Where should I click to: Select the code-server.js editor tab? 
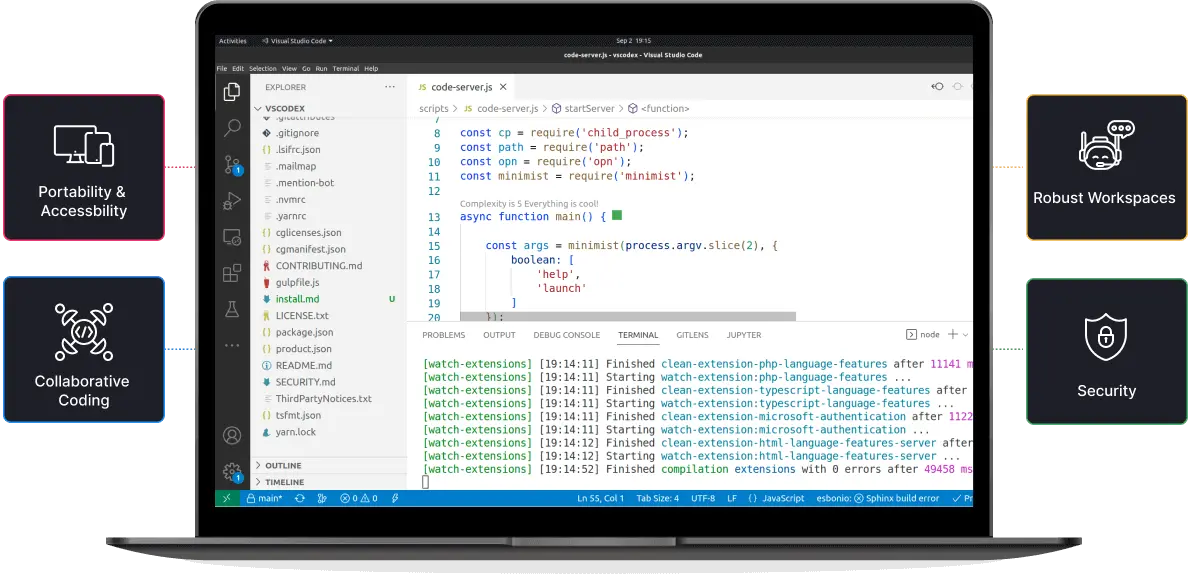pyautogui.click(x=461, y=87)
